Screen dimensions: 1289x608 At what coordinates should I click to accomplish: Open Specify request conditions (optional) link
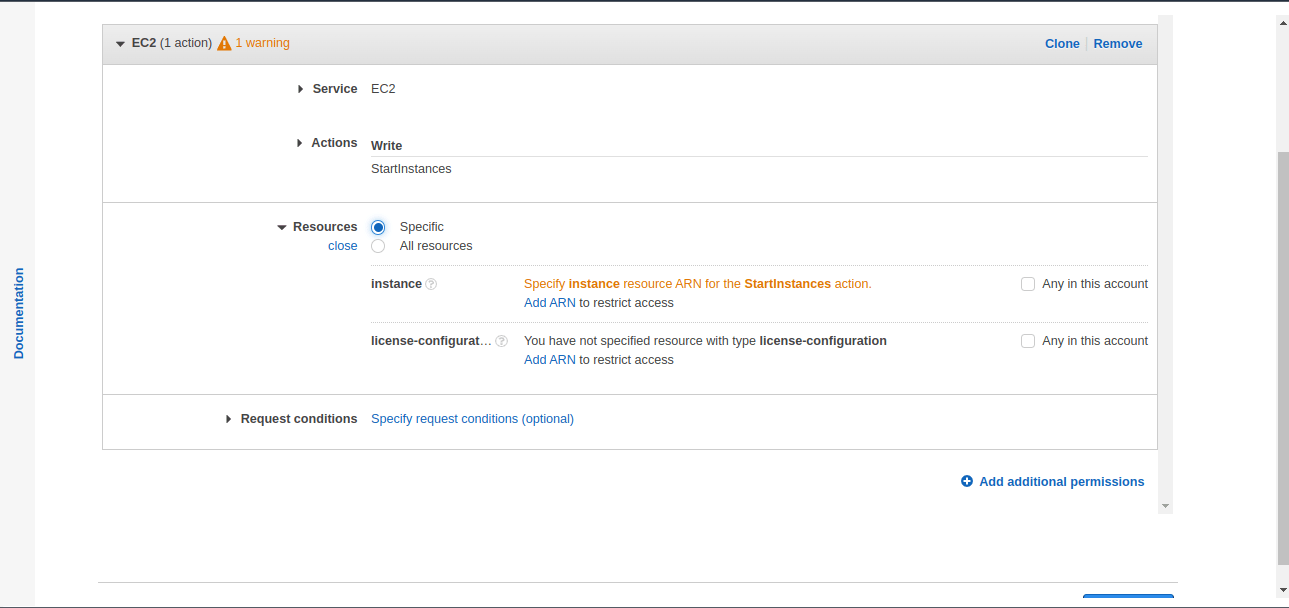472,419
